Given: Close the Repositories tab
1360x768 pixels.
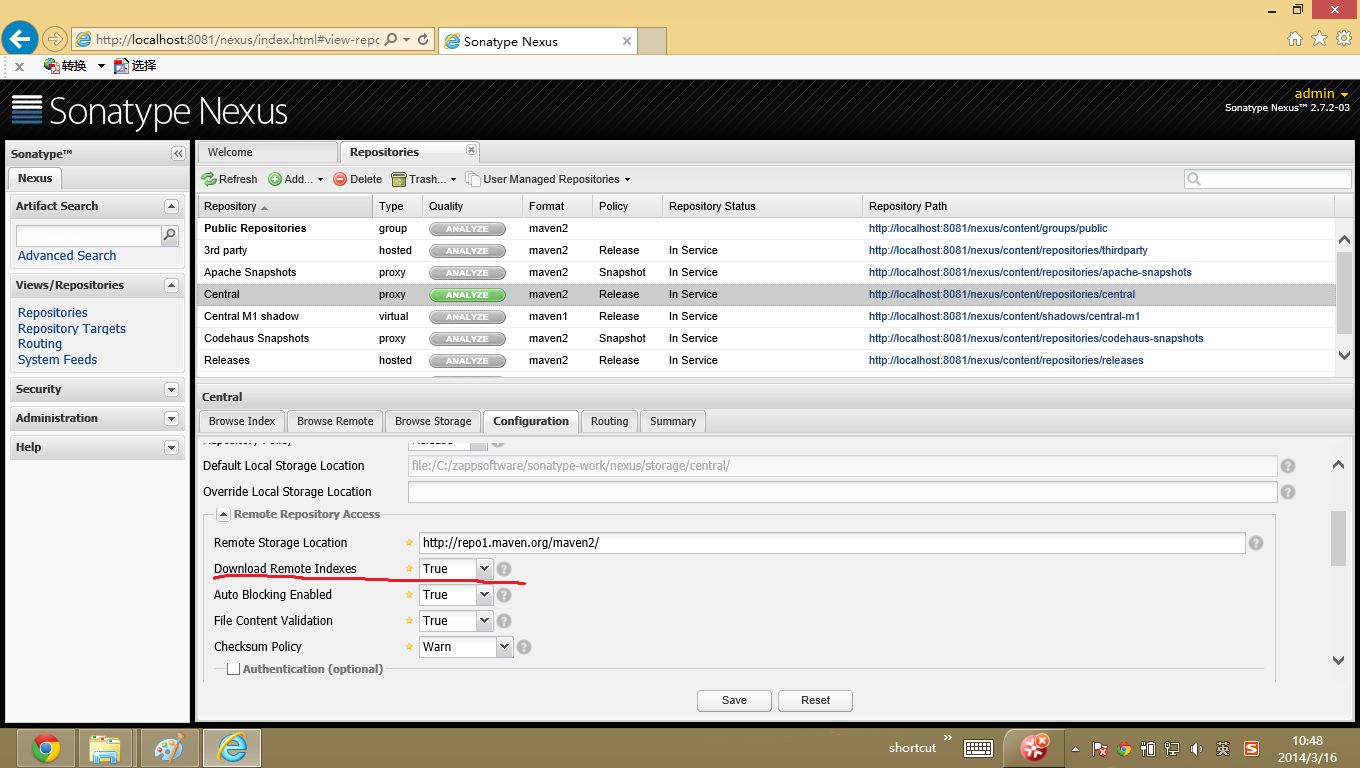Looking at the screenshot, I should (x=472, y=150).
